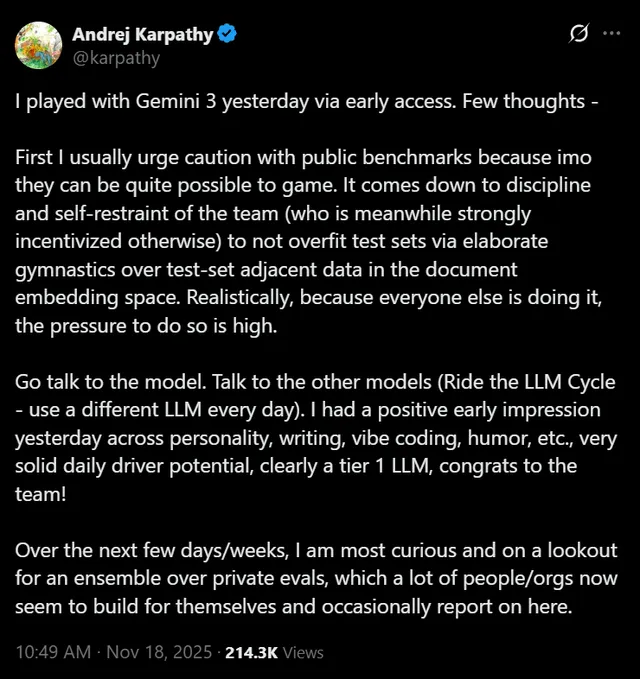Click the blue verified checkmark badge
Screen dimensions: 640x679
(228, 34)
